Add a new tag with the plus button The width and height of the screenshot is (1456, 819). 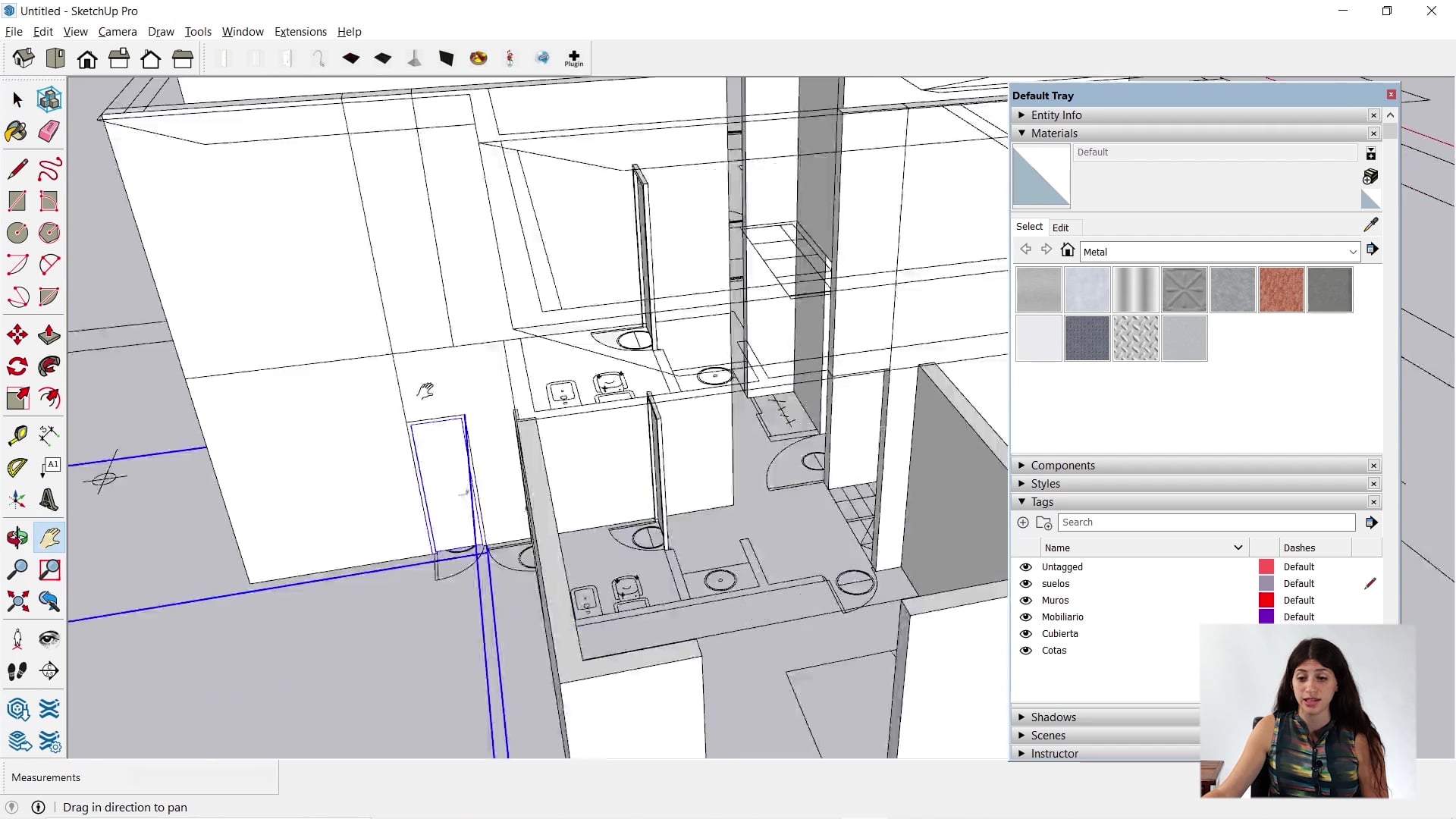pos(1022,522)
